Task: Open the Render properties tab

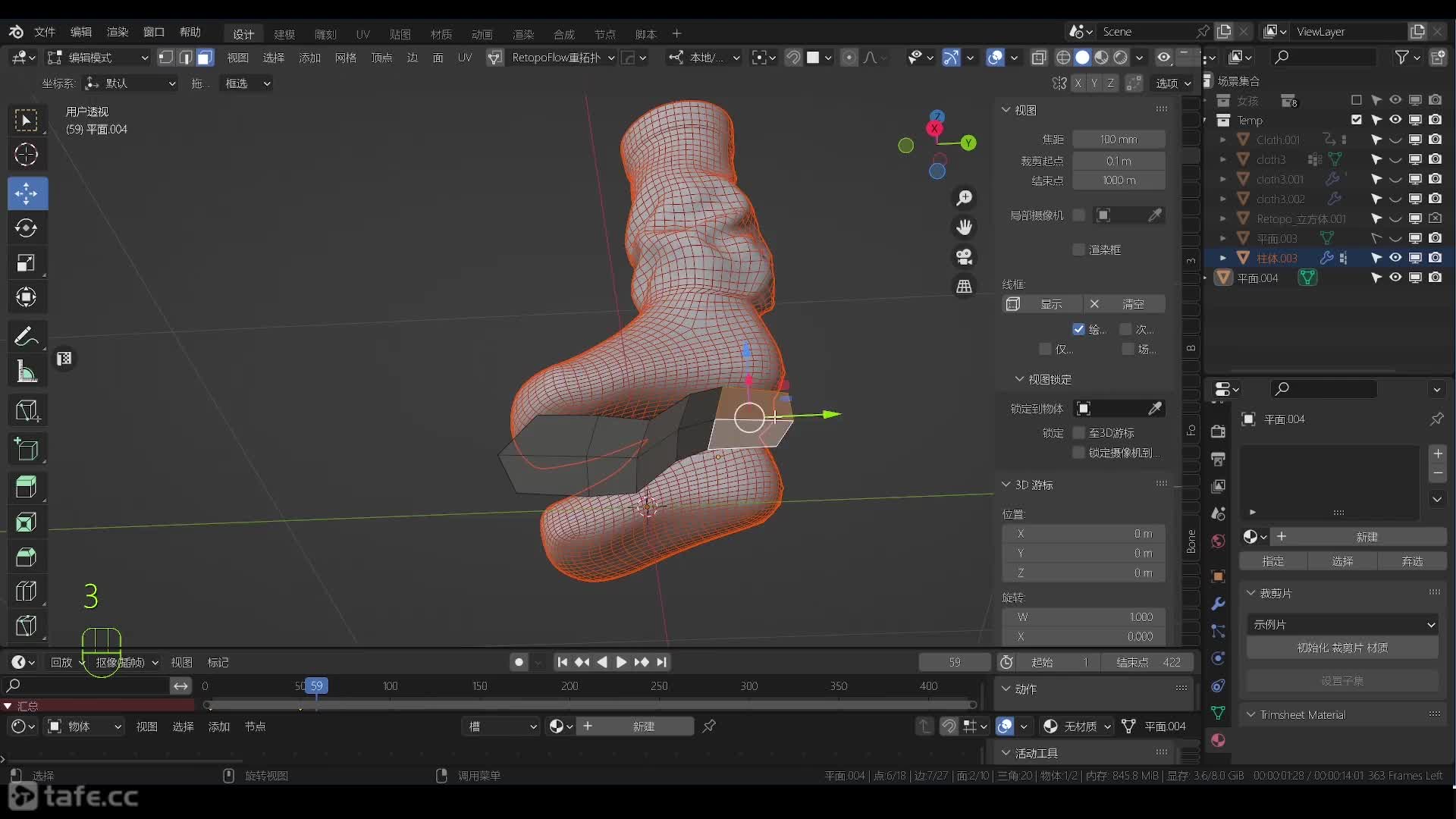Action: pyautogui.click(x=1218, y=431)
